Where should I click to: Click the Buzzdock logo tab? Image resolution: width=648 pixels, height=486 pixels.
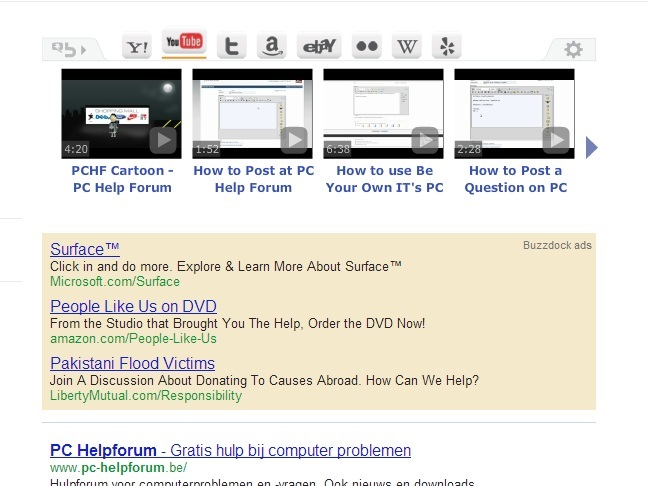click(69, 50)
